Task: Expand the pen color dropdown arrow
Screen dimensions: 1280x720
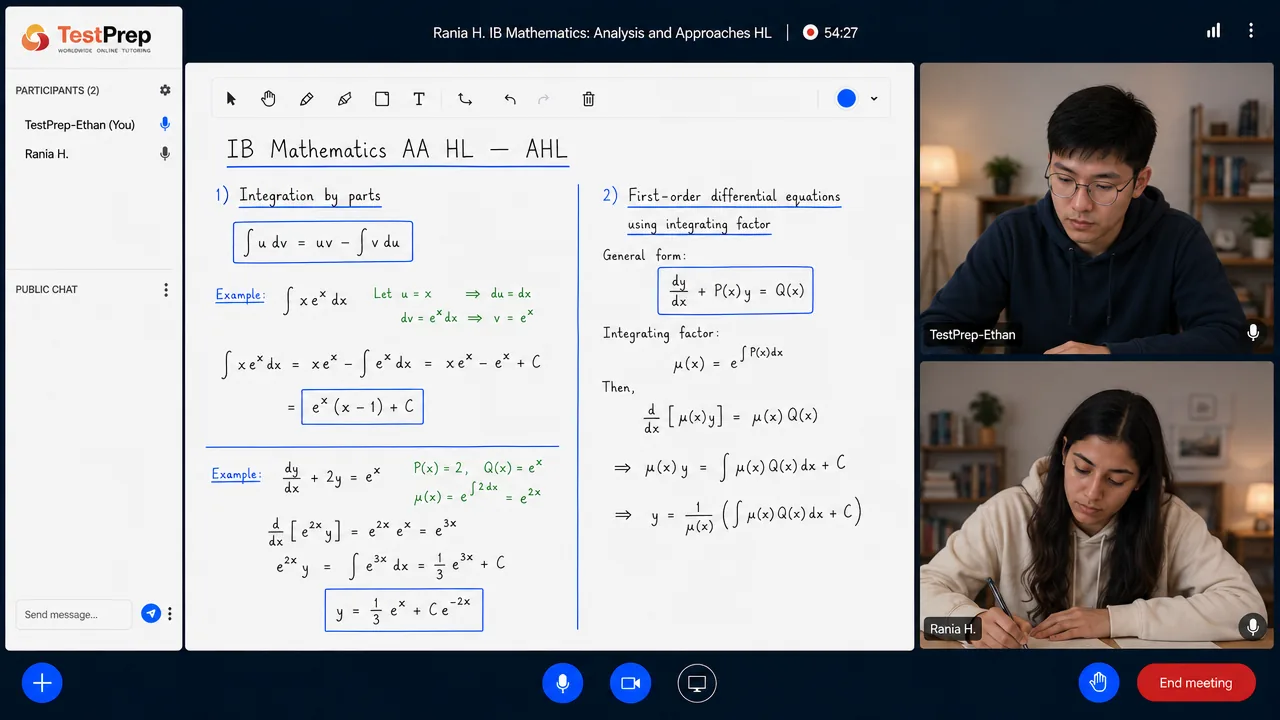Action: point(874,99)
